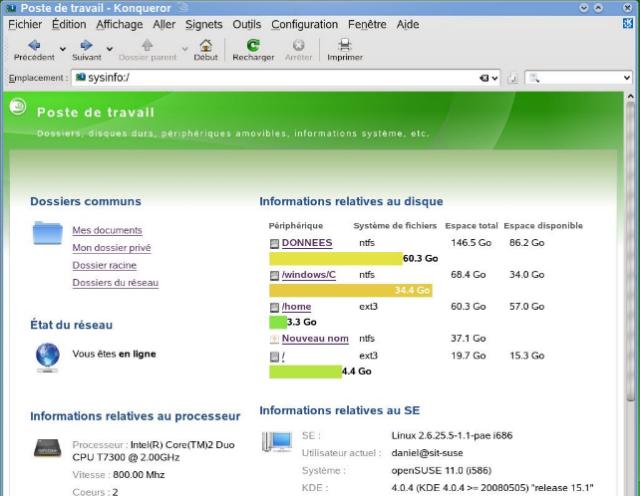Click the globe network status icon
The height and width of the screenshot is (496, 640).
tap(48, 357)
